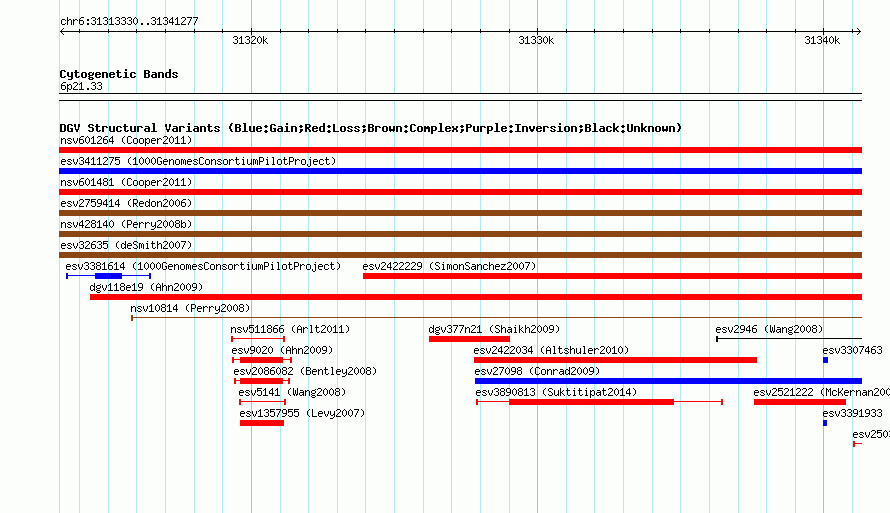This screenshot has width=890, height=513.
Task: Click the esv3307463 small blue marker
Action: pyautogui.click(x=825, y=360)
